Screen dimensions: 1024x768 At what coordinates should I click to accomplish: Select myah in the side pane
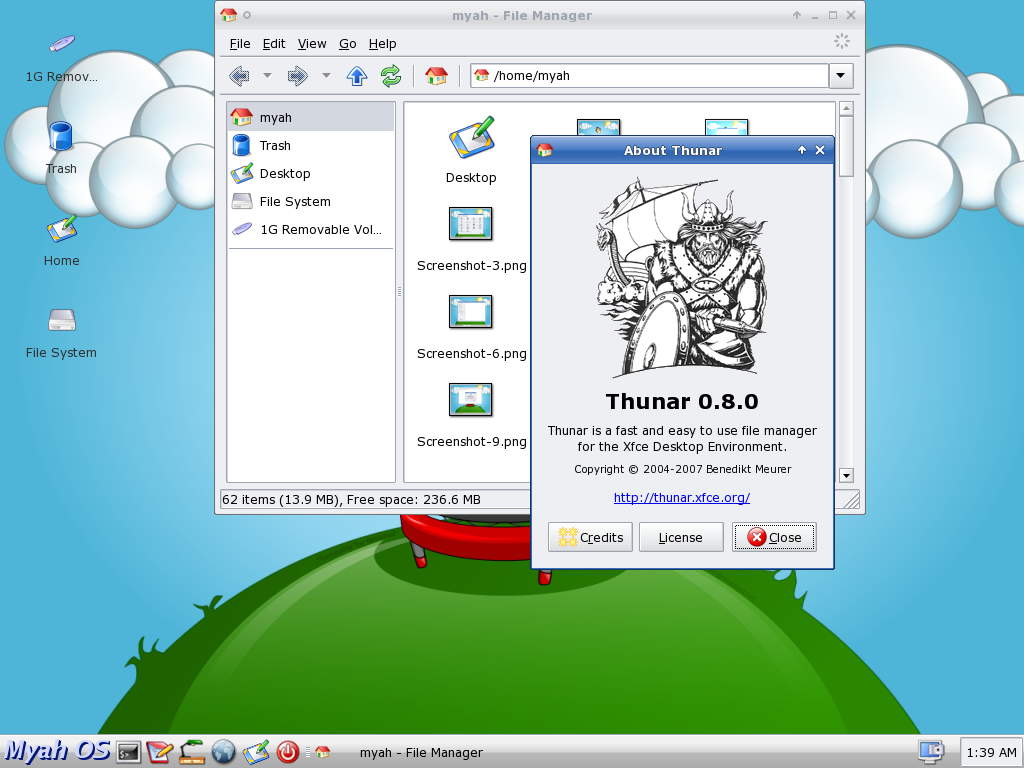312,118
